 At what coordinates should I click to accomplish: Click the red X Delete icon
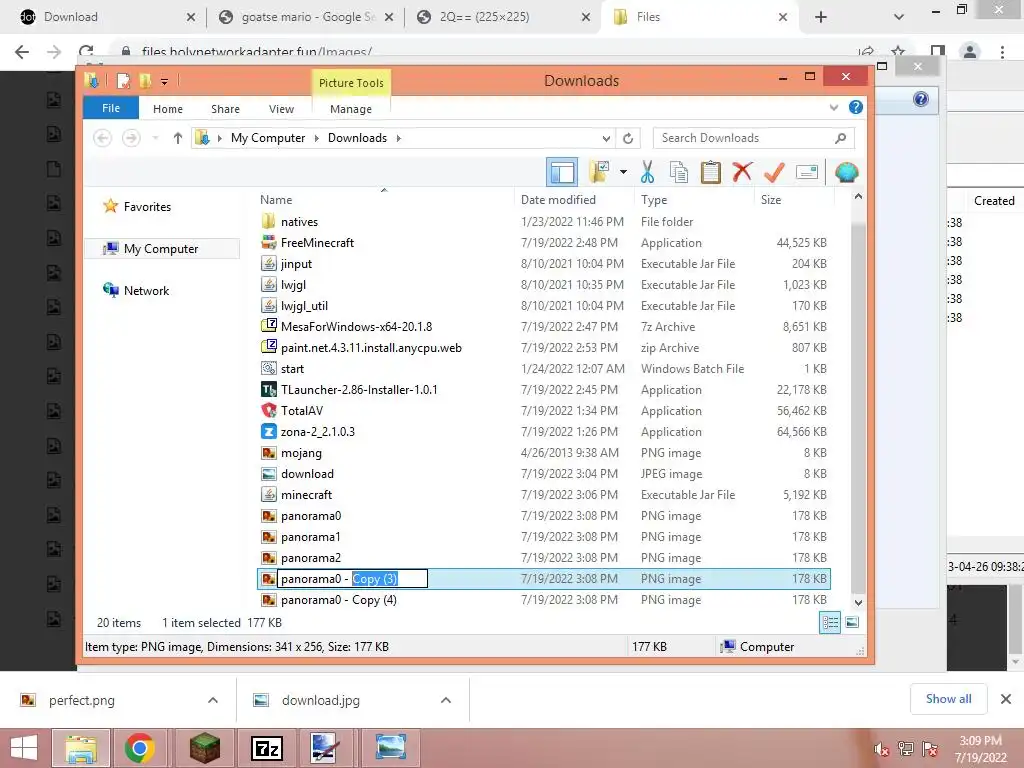point(742,172)
